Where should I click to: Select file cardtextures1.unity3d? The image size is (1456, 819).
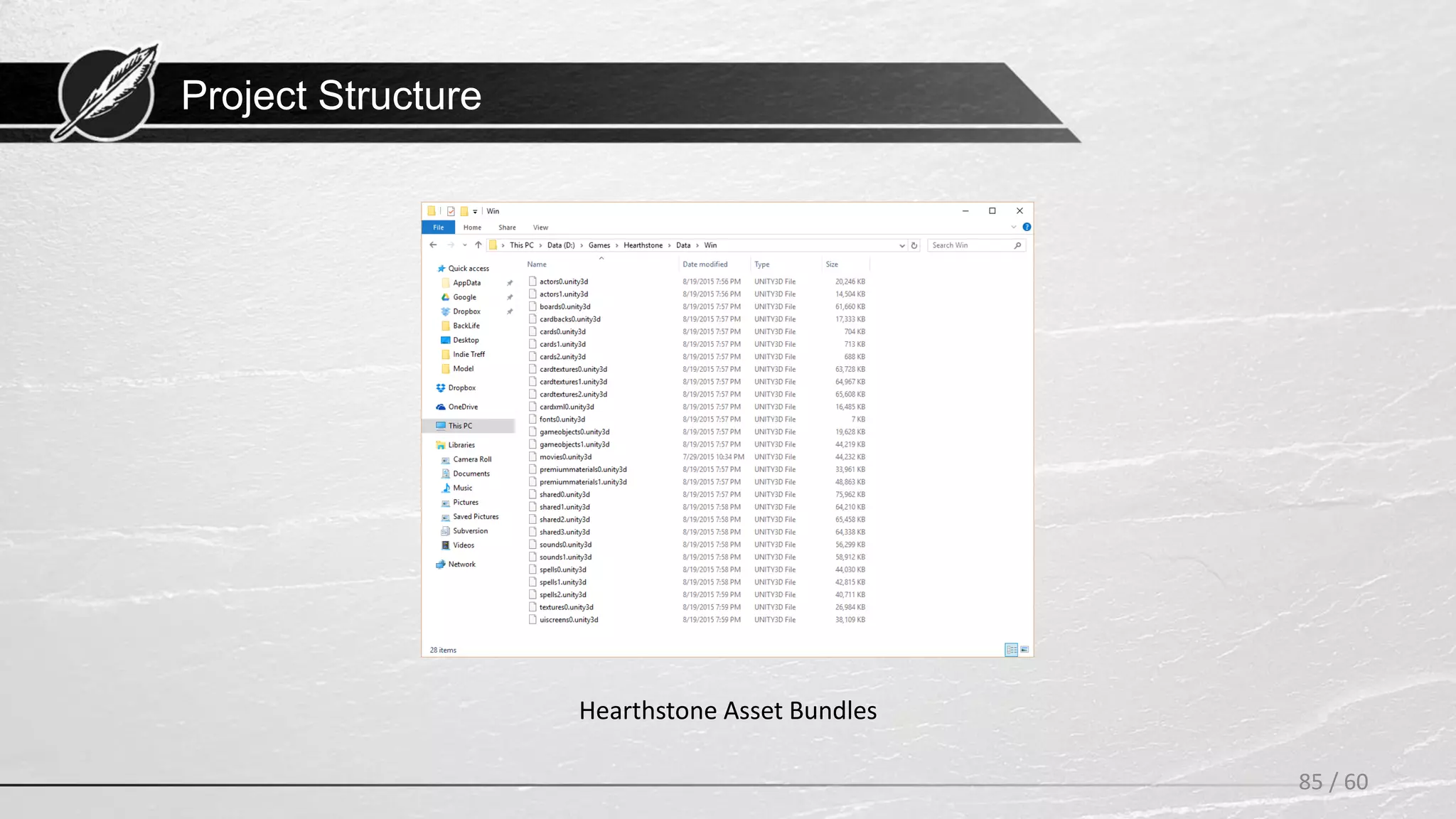(x=573, y=382)
